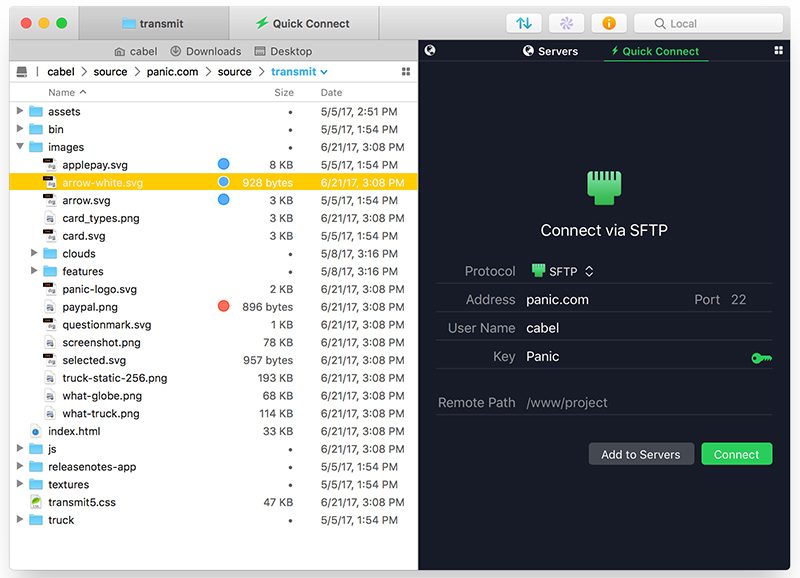Toggle the remote pane grid view icon
800x578 pixels.
point(779,50)
